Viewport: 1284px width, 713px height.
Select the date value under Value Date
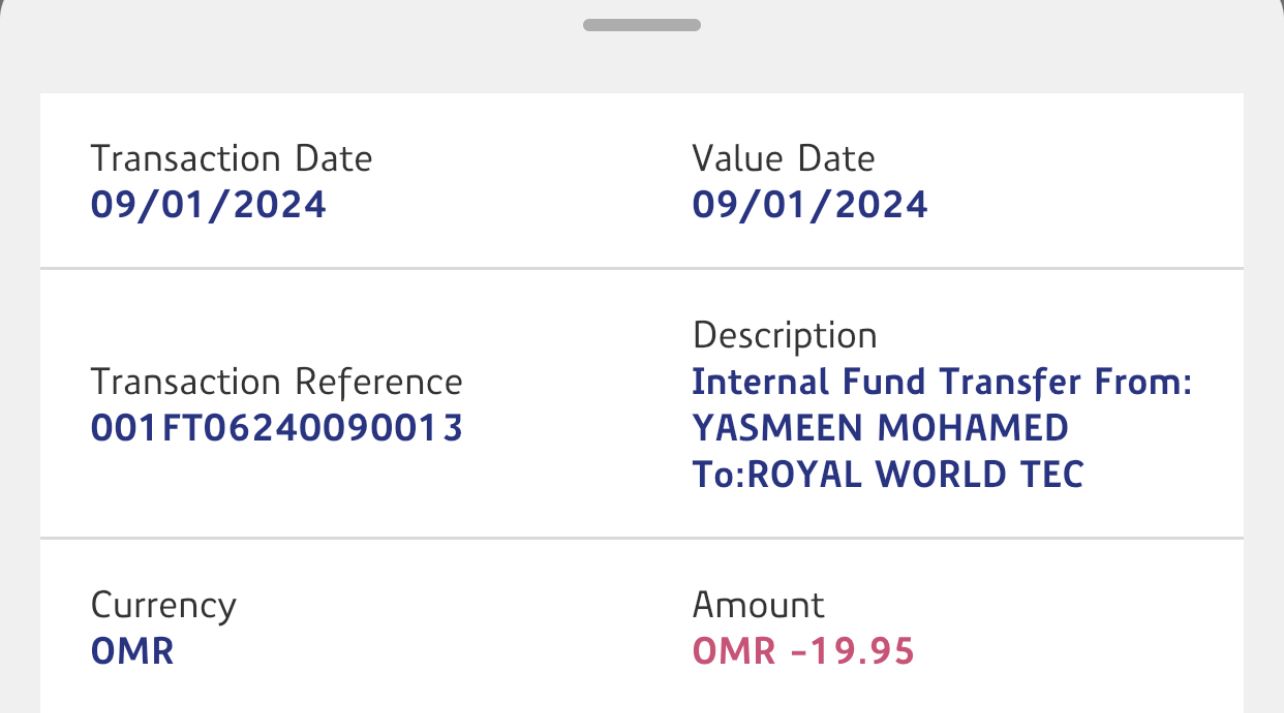[809, 205]
